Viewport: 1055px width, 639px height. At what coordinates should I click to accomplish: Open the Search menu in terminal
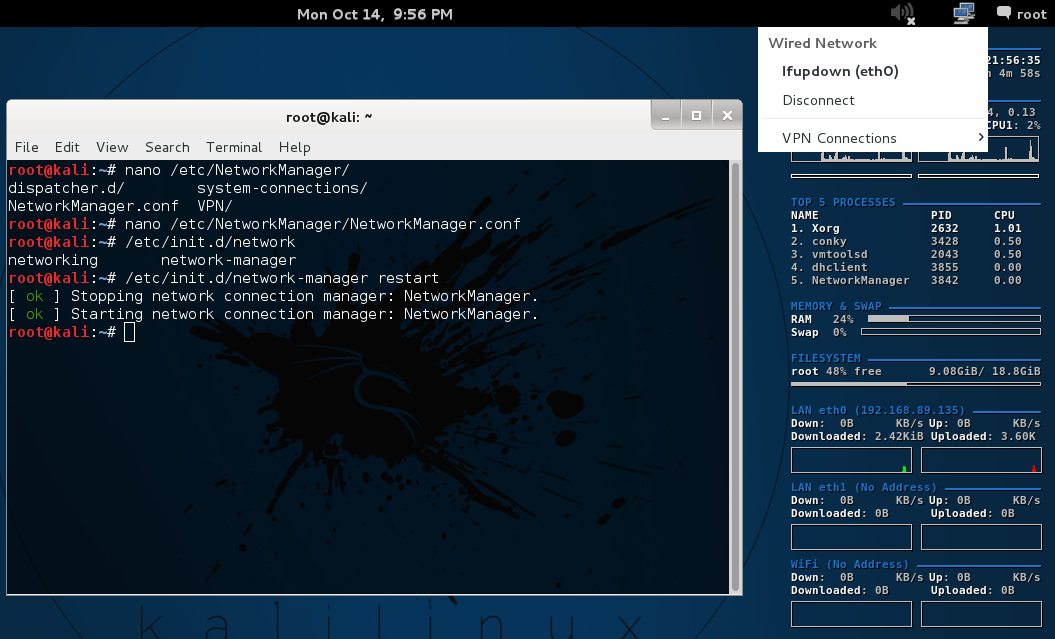(167, 147)
